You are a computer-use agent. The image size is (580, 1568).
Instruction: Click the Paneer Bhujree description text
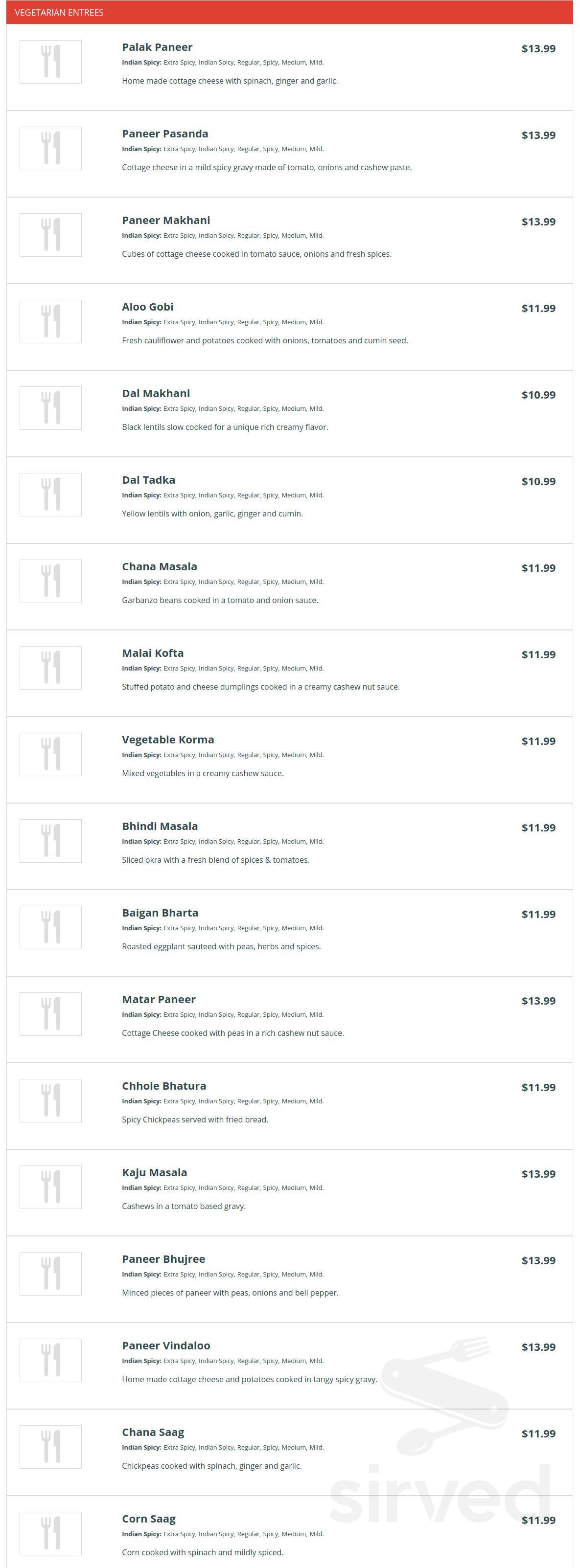(231, 1292)
